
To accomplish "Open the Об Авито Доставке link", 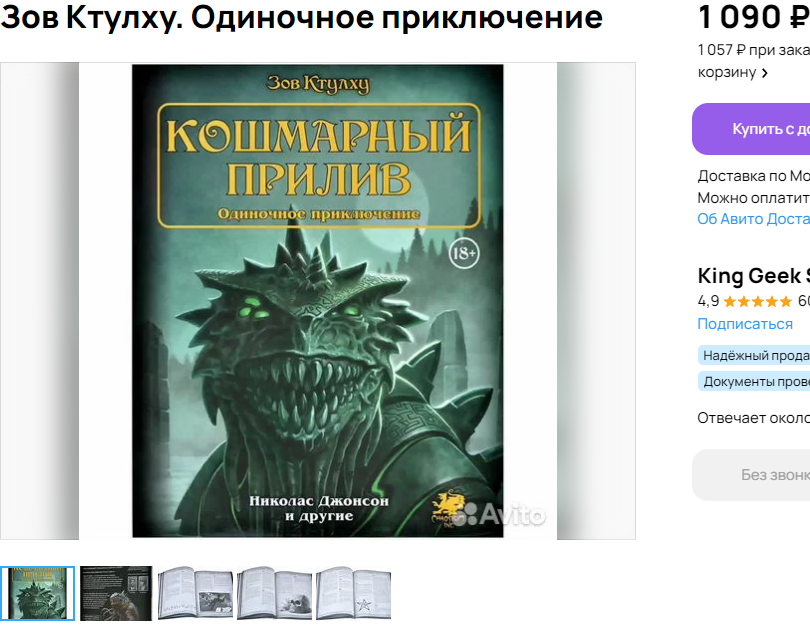I will (x=754, y=219).
